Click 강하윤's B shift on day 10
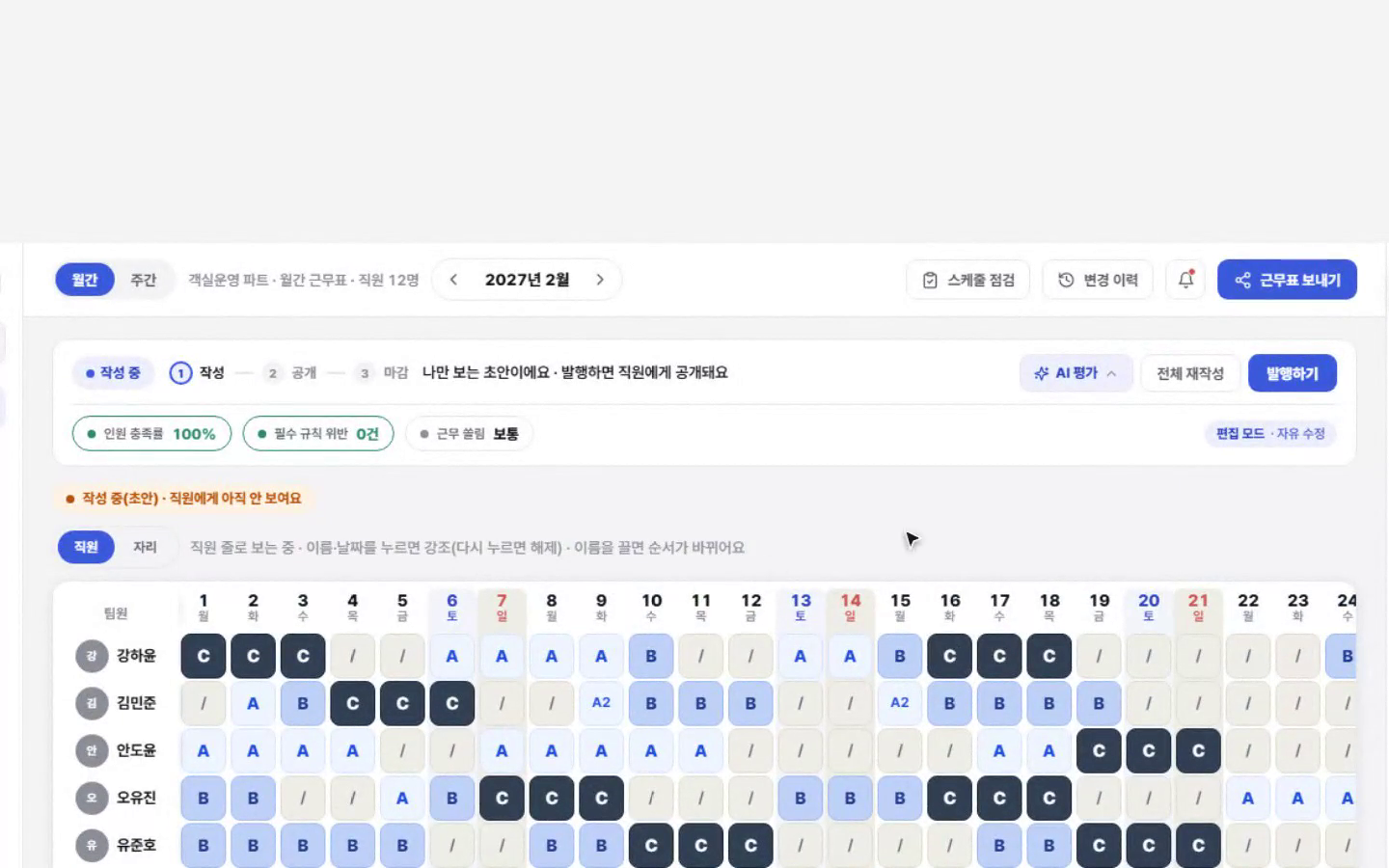 651,656
